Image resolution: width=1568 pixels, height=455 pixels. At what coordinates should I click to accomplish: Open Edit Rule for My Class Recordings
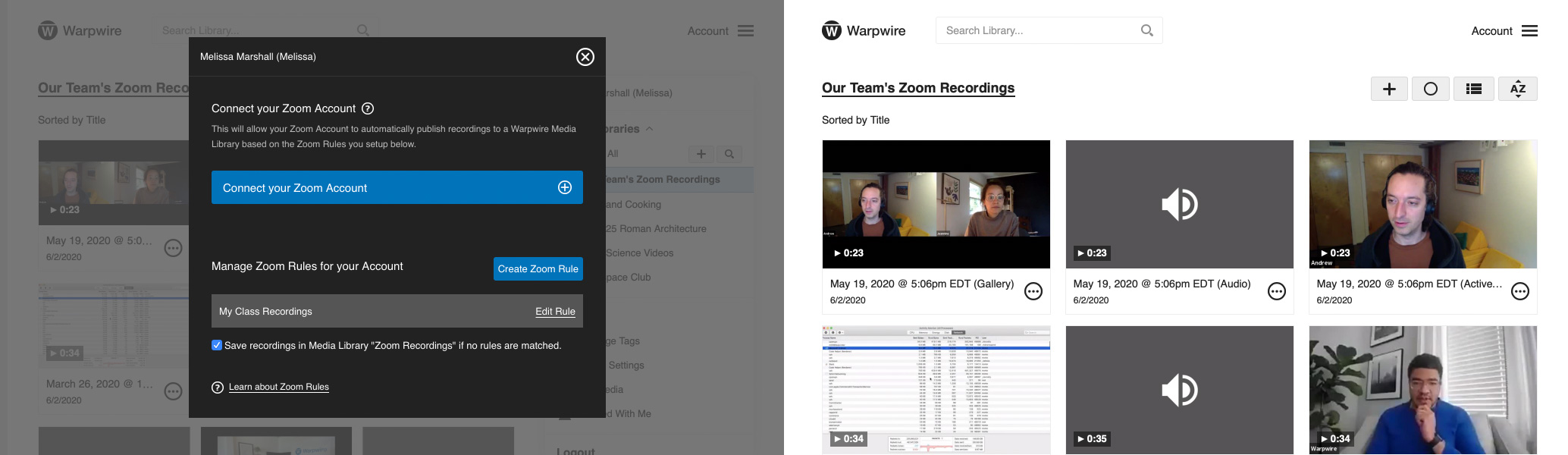[555, 312]
